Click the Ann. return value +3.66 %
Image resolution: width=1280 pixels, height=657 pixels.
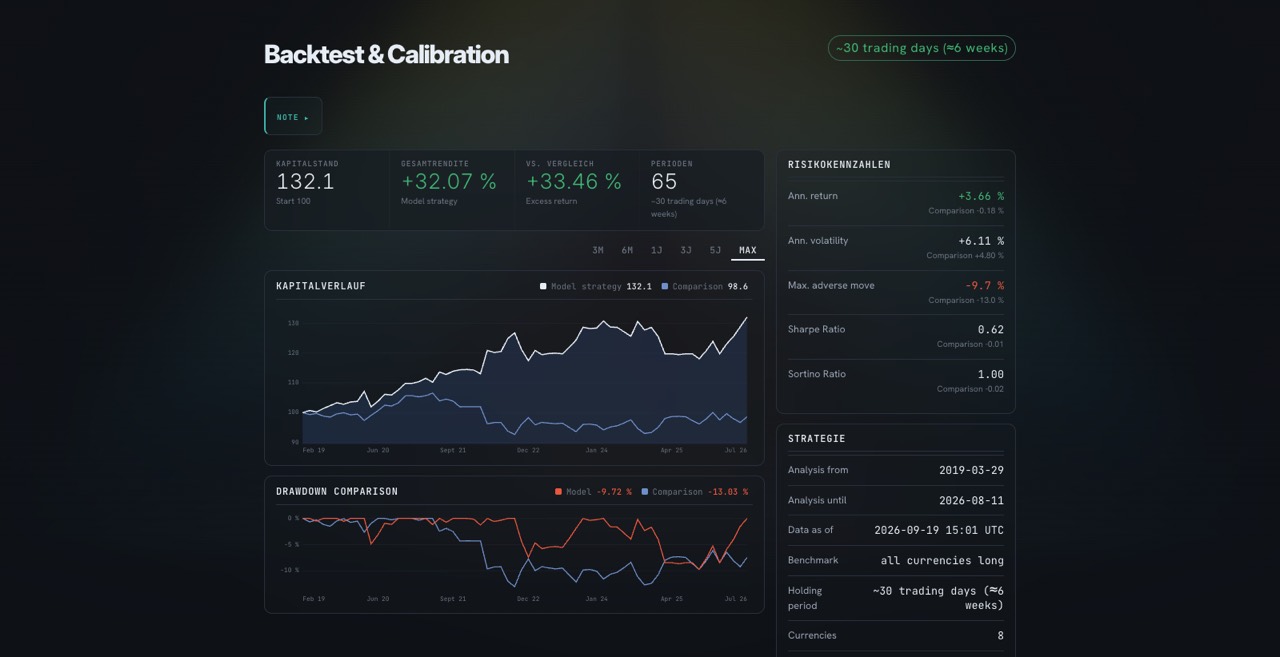click(981, 196)
